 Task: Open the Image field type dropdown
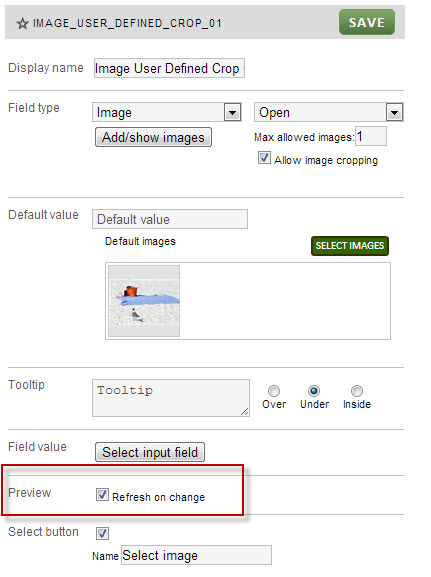(x=167, y=112)
